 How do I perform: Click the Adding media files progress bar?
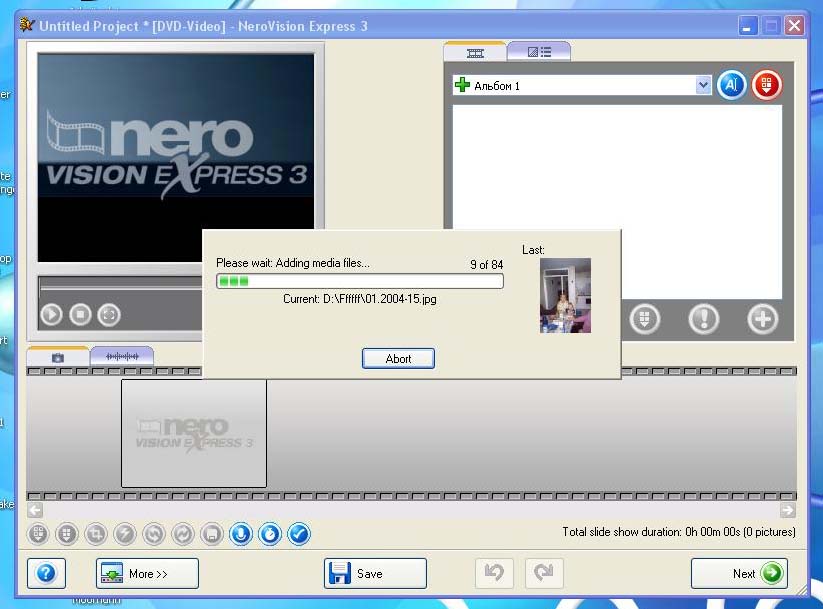tap(360, 281)
